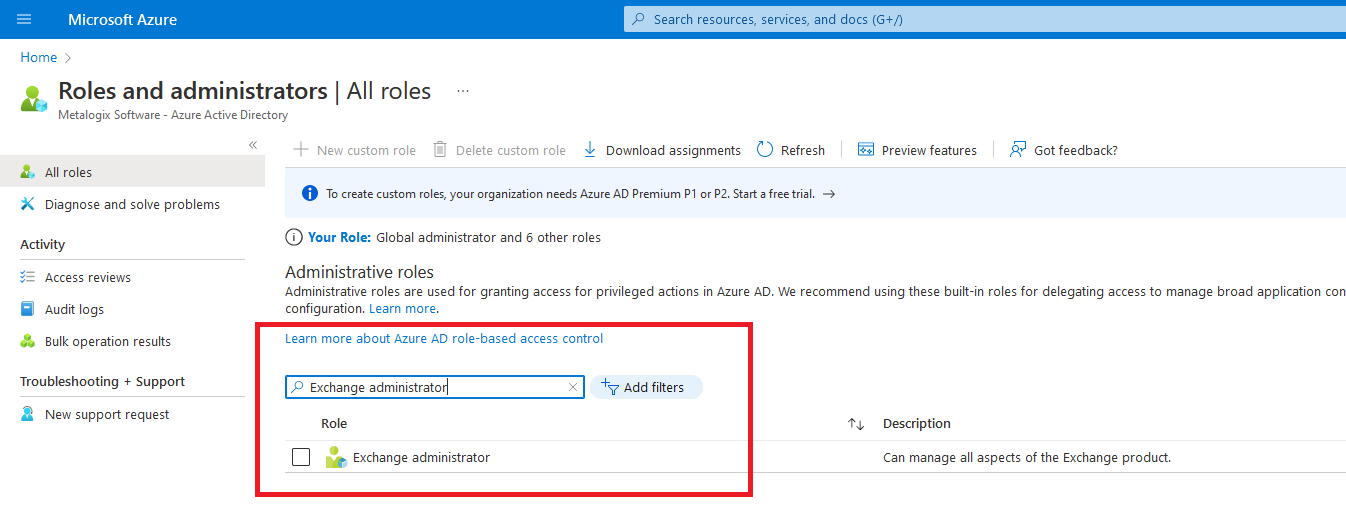Open the Exchange administrator role
Screen dimensions: 1346x515
[421, 458]
